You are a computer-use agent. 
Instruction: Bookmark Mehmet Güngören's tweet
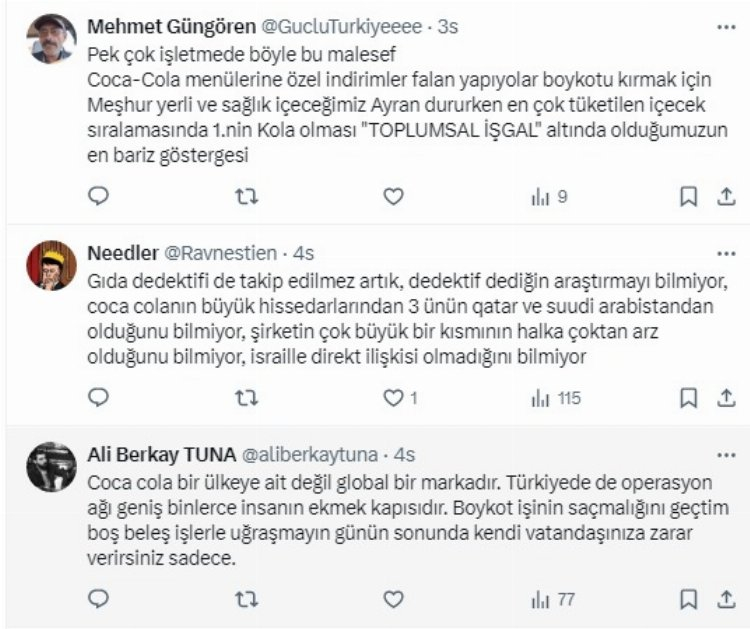point(689,197)
